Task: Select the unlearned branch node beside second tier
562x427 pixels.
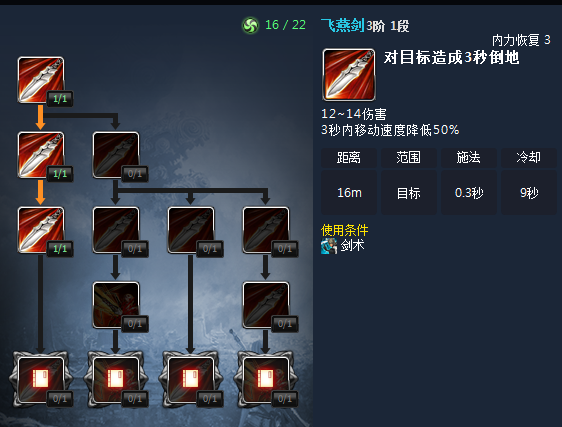Action: [x=116, y=155]
